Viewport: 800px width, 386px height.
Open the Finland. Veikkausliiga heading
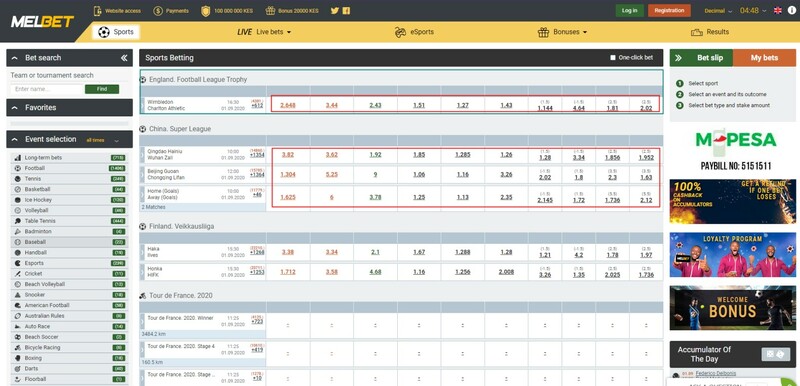[181, 226]
